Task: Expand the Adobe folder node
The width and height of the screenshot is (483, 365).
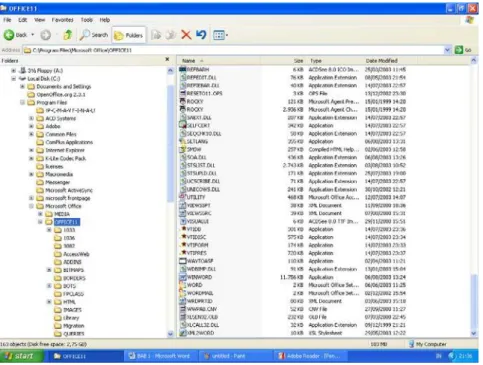Action: 31,126
